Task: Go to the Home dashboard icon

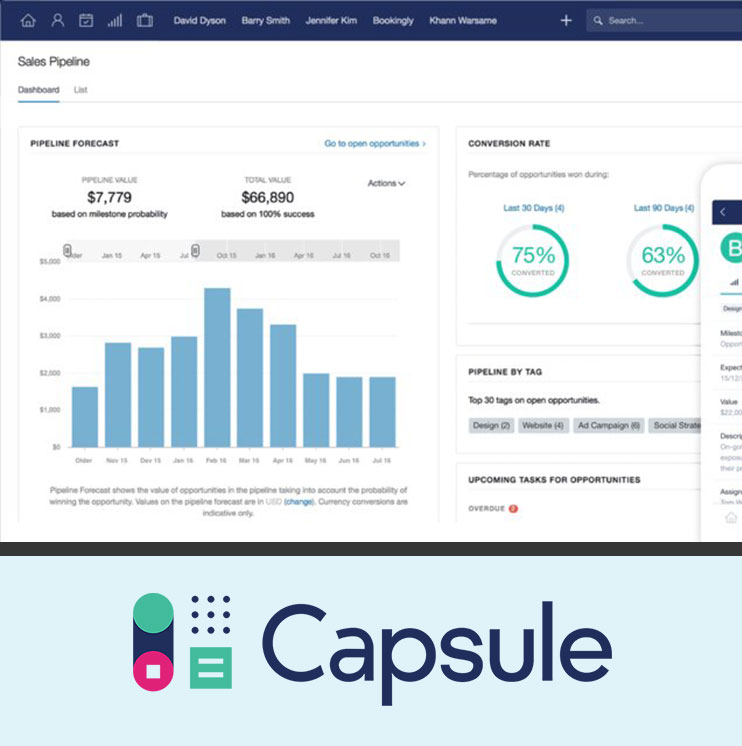Action: pos(27,20)
